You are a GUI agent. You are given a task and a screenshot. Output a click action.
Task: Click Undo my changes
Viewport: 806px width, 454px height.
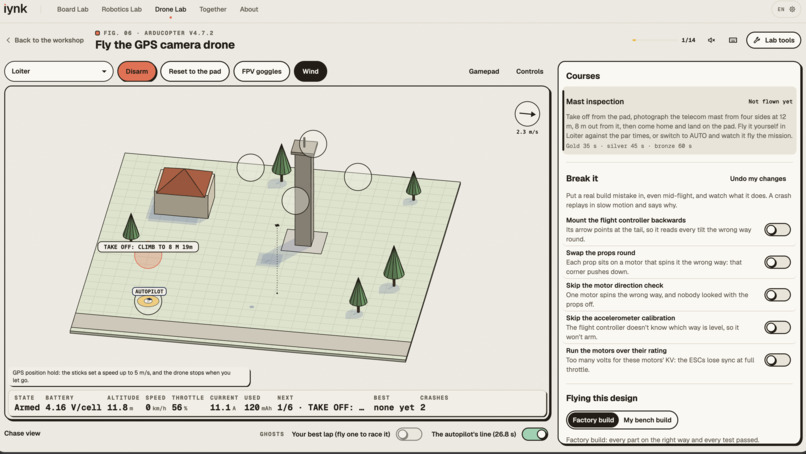coord(758,178)
